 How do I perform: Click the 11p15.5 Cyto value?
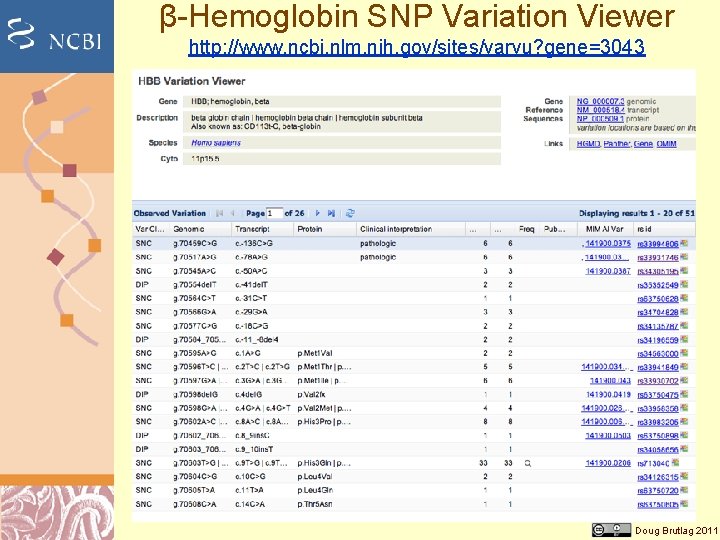tap(205, 159)
